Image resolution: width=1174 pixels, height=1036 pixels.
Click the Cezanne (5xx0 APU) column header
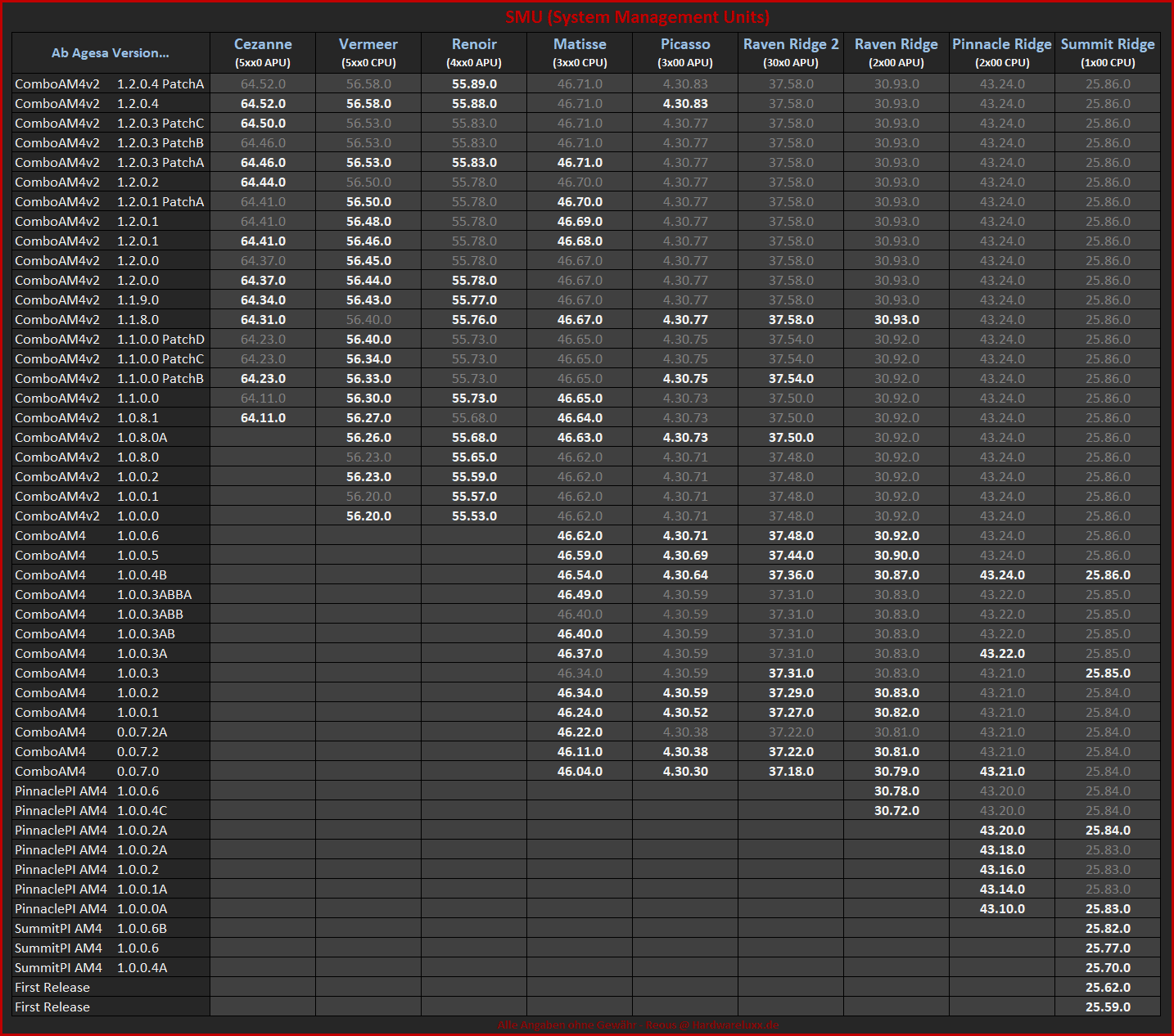[263, 53]
